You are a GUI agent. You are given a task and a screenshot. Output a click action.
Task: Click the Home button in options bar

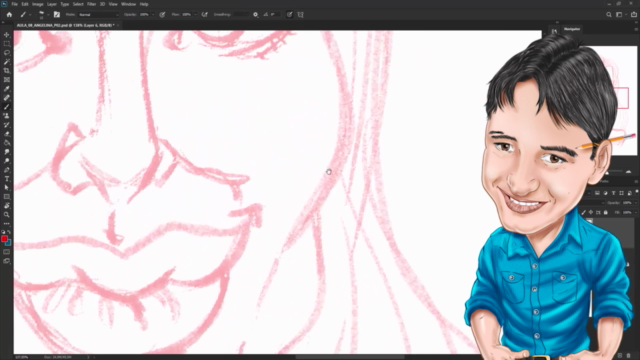click(9, 15)
